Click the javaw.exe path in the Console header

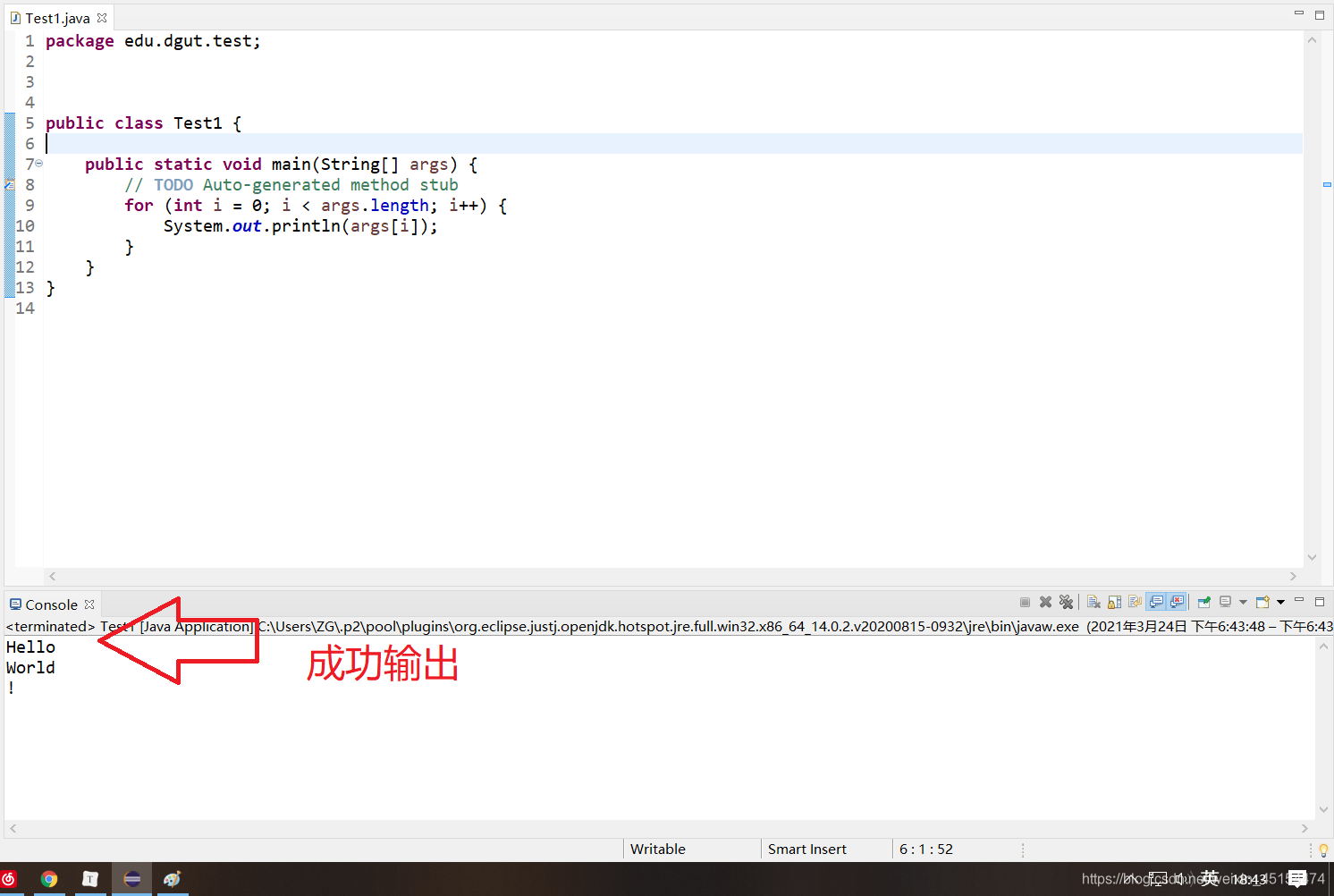point(669,626)
